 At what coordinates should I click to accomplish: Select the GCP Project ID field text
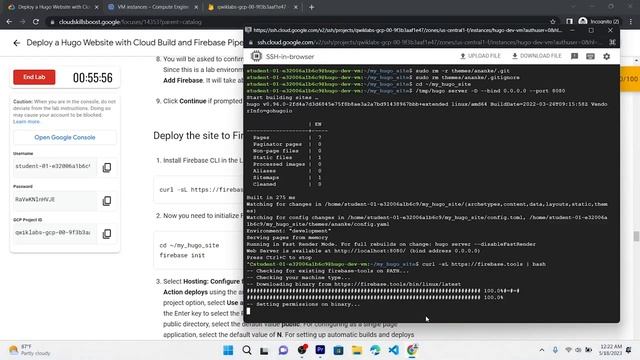(53, 233)
